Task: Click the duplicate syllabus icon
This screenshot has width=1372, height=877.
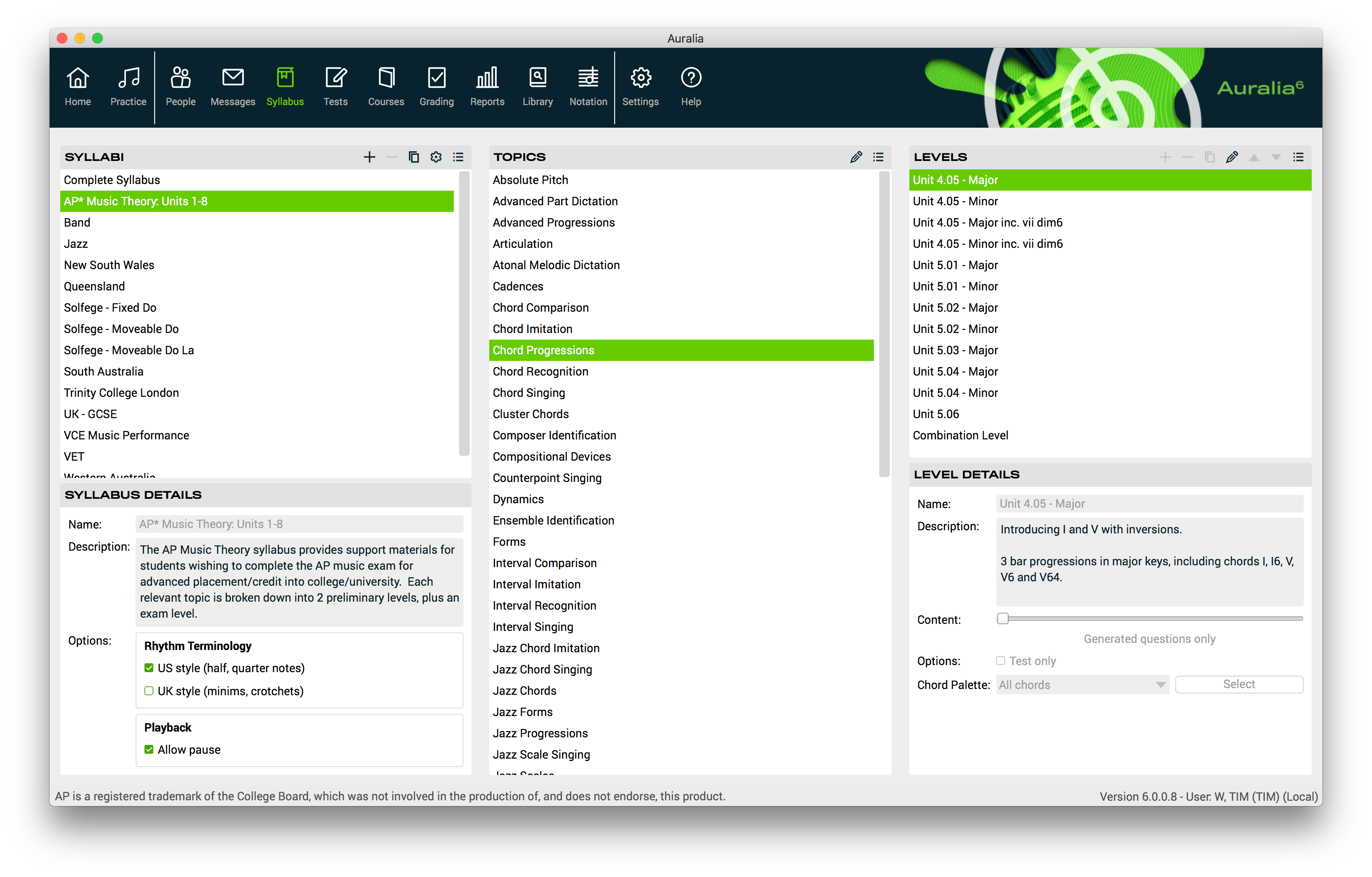Action: [x=413, y=157]
